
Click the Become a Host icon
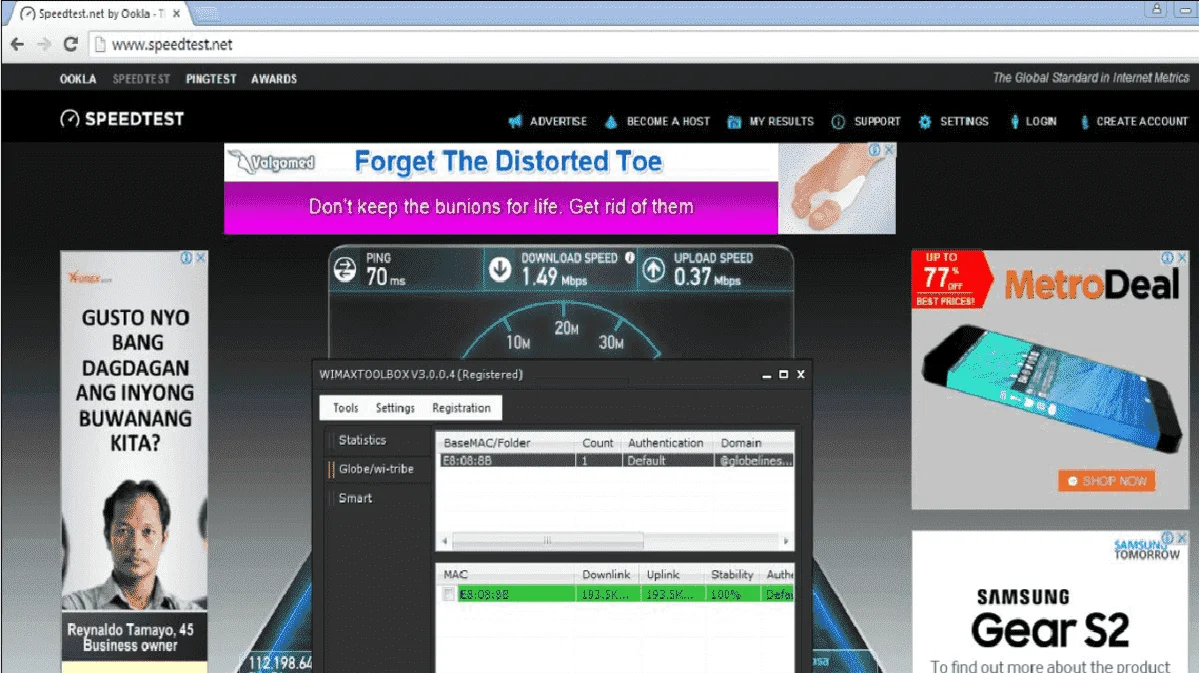click(x=611, y=121)
